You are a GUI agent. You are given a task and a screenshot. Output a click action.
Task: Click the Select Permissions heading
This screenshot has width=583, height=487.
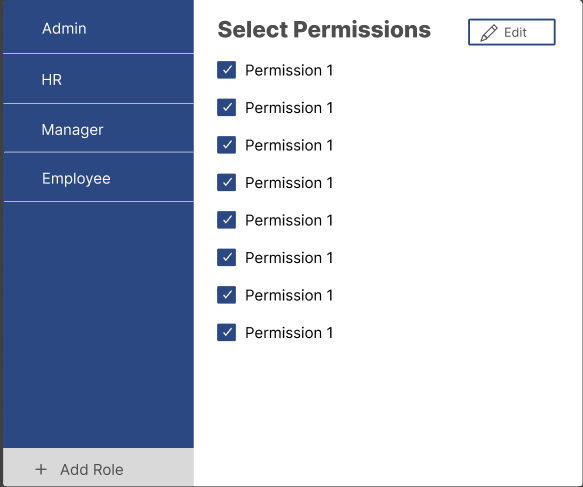point(324,30)
